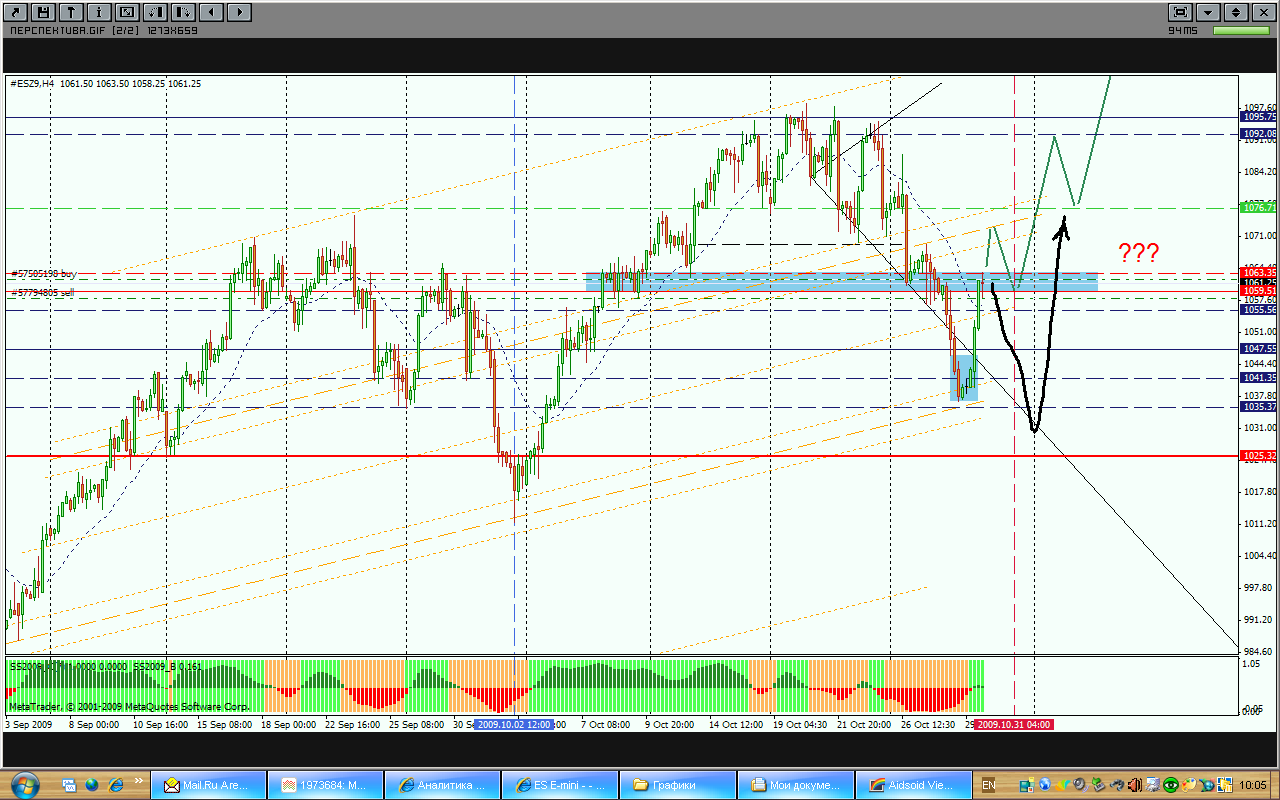This screenshot has width=1280, height=800.
Task: Rotate image clockwise
Action: pyautogui.click(x=183, y=12)
